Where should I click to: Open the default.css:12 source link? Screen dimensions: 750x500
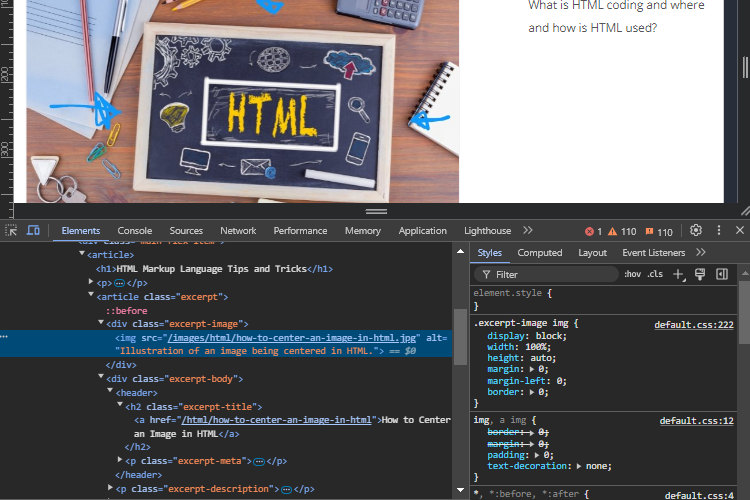click(696, 421)
